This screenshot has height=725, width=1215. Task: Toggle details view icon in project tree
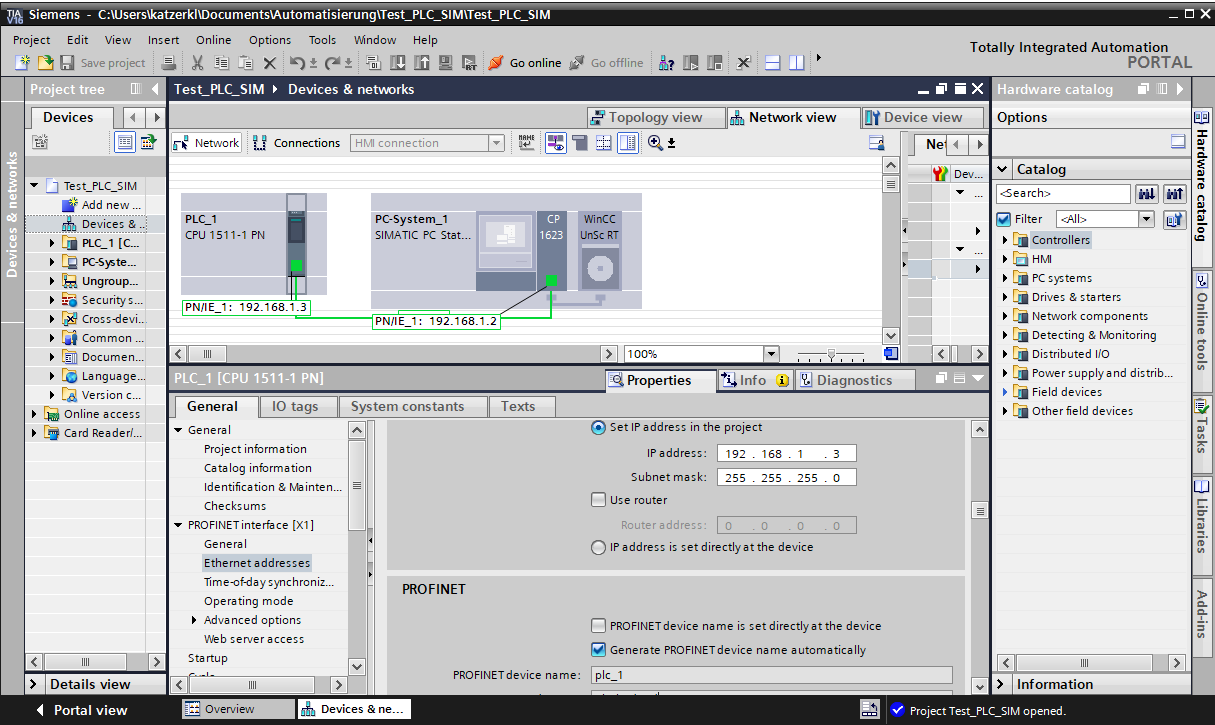point(125,142)
